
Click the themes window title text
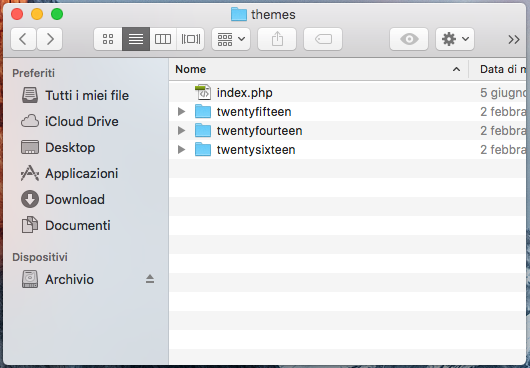[x=273, y=15]
